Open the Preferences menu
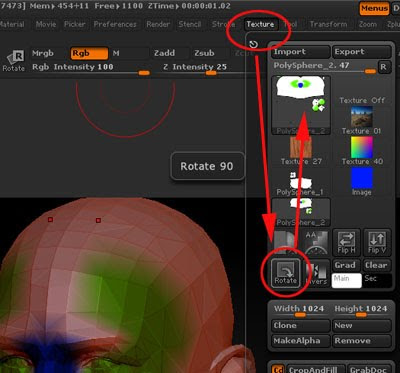 (115, 24)
